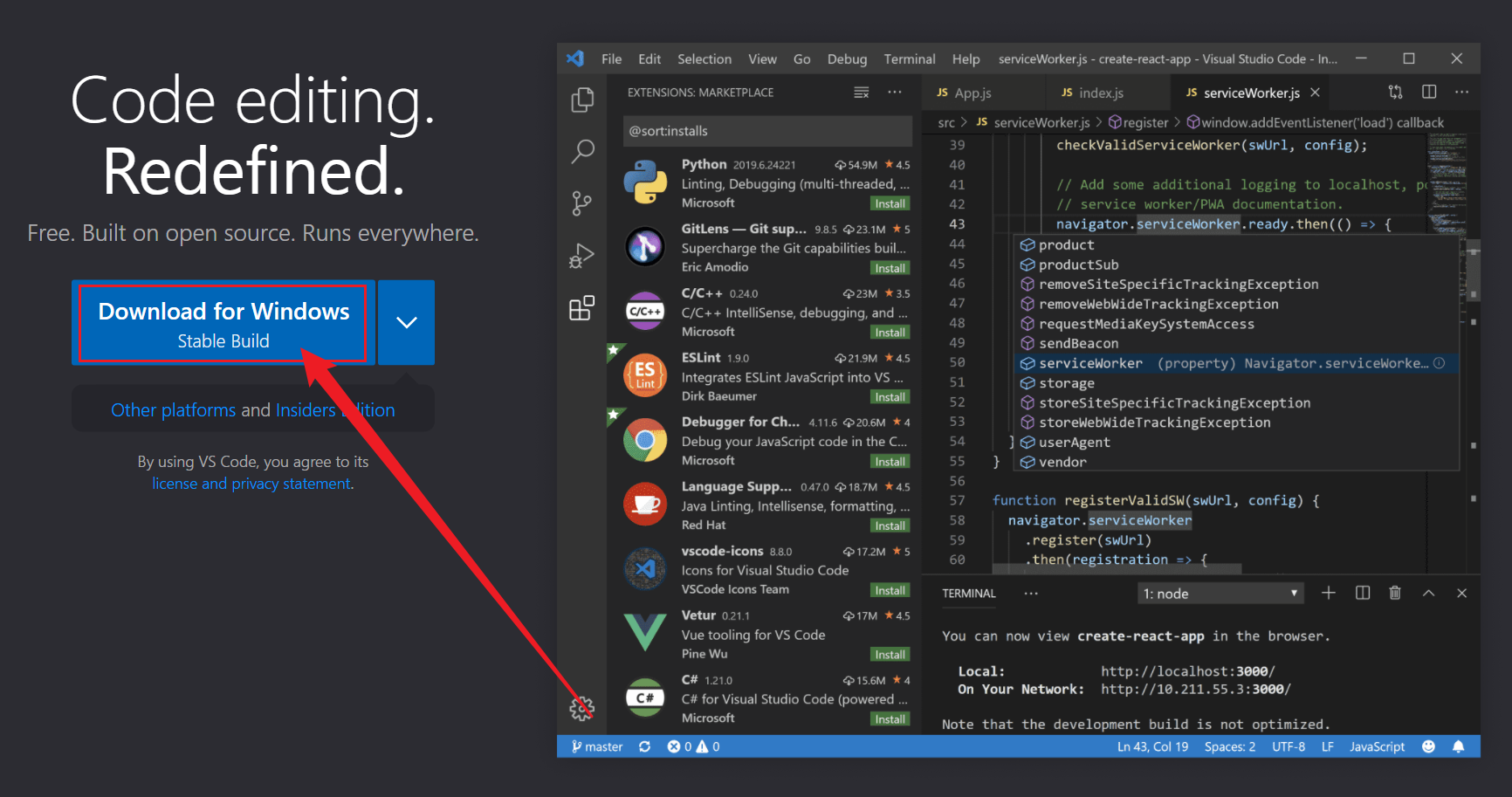This screenshot has height=797, width=1512.
Task: Open the Other platforms link
Action: click(x=173, y=409)
